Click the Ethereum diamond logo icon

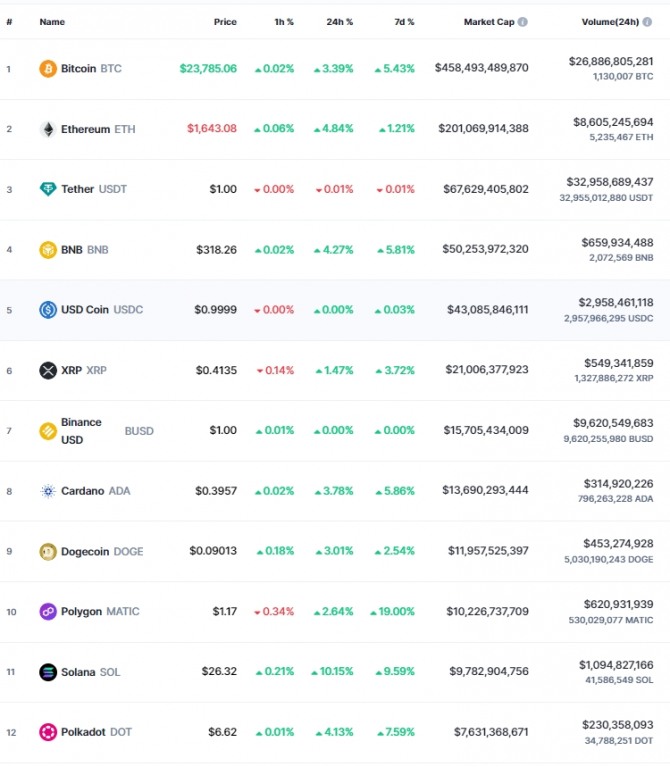[x=48, y=129]
